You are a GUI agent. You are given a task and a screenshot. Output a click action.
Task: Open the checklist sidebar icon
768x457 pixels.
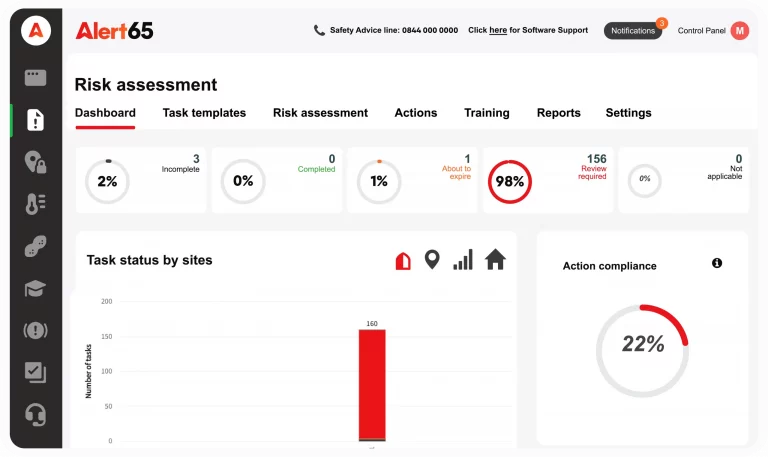coord(36,372)
